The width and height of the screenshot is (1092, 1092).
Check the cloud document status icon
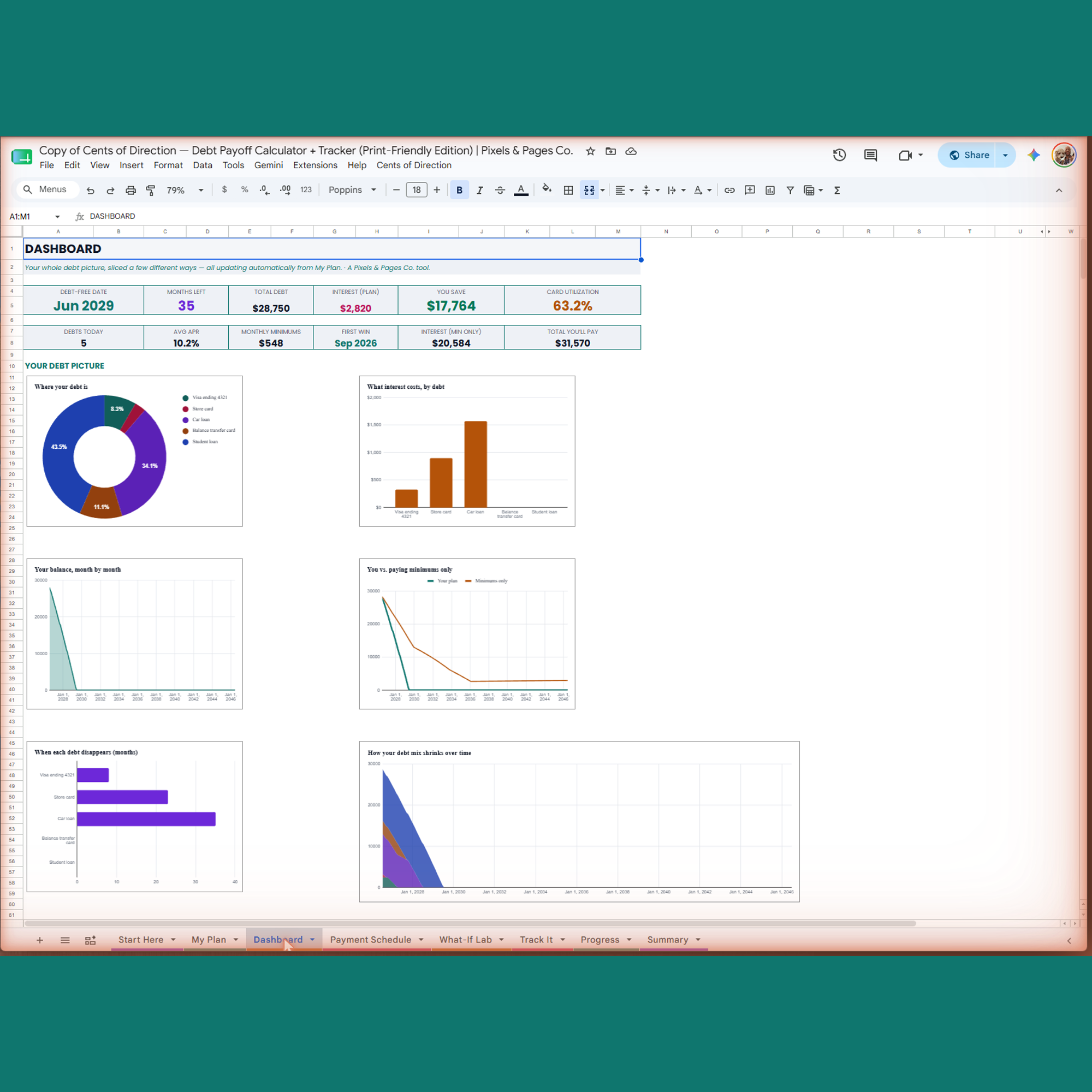point(631,151)
